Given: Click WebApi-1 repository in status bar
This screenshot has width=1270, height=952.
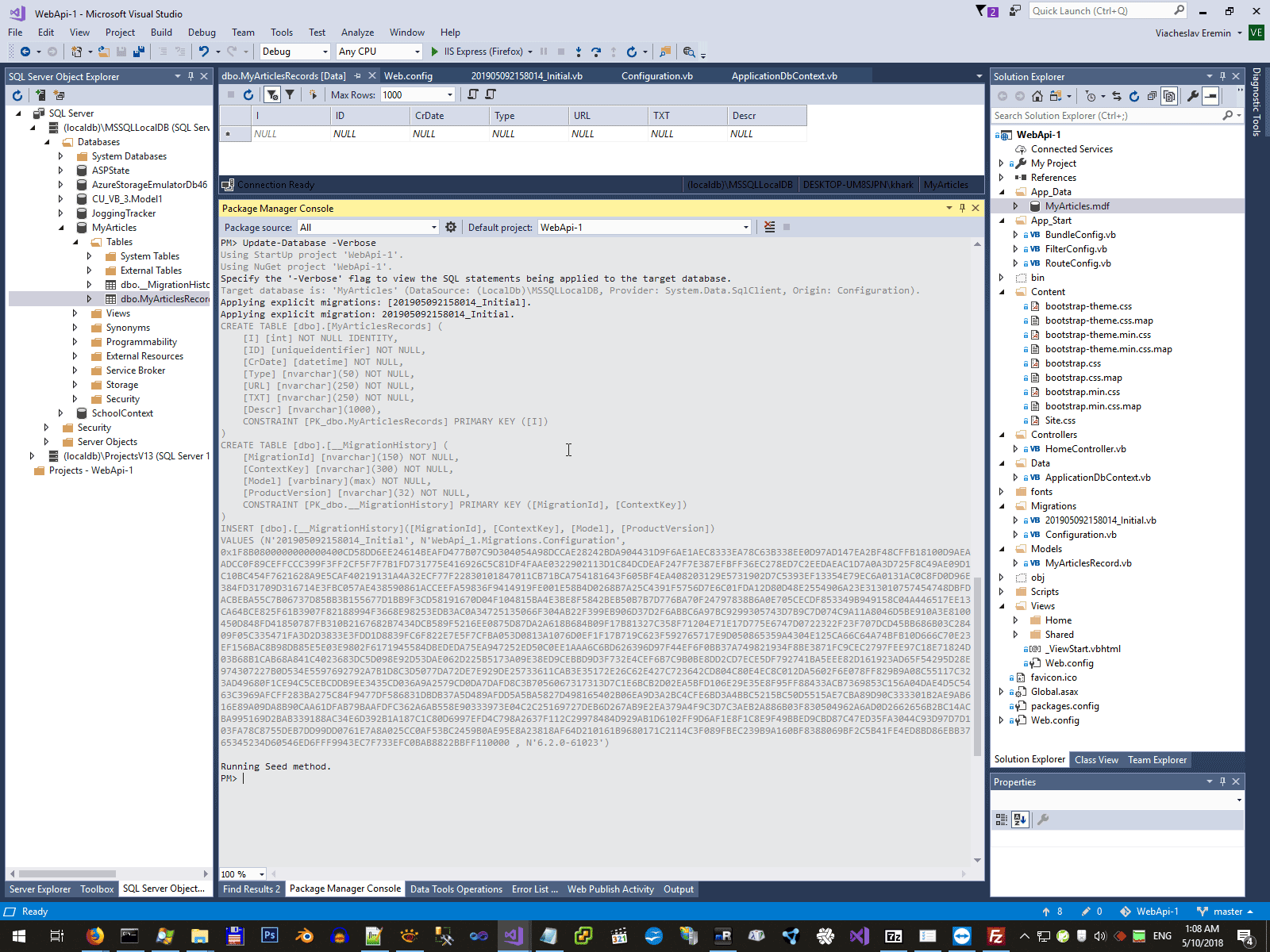Looking at the screenshot, I should tap(1149, 912).
